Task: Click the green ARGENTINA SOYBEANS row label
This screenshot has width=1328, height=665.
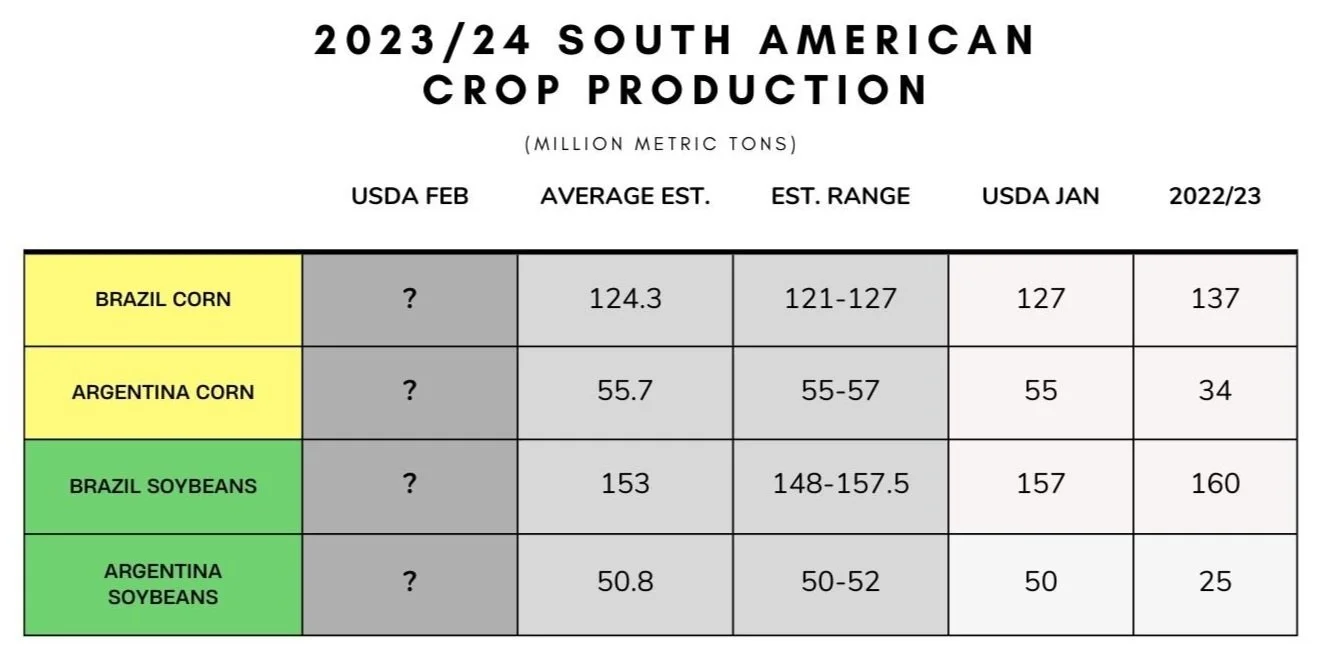Action: point(163,584)
